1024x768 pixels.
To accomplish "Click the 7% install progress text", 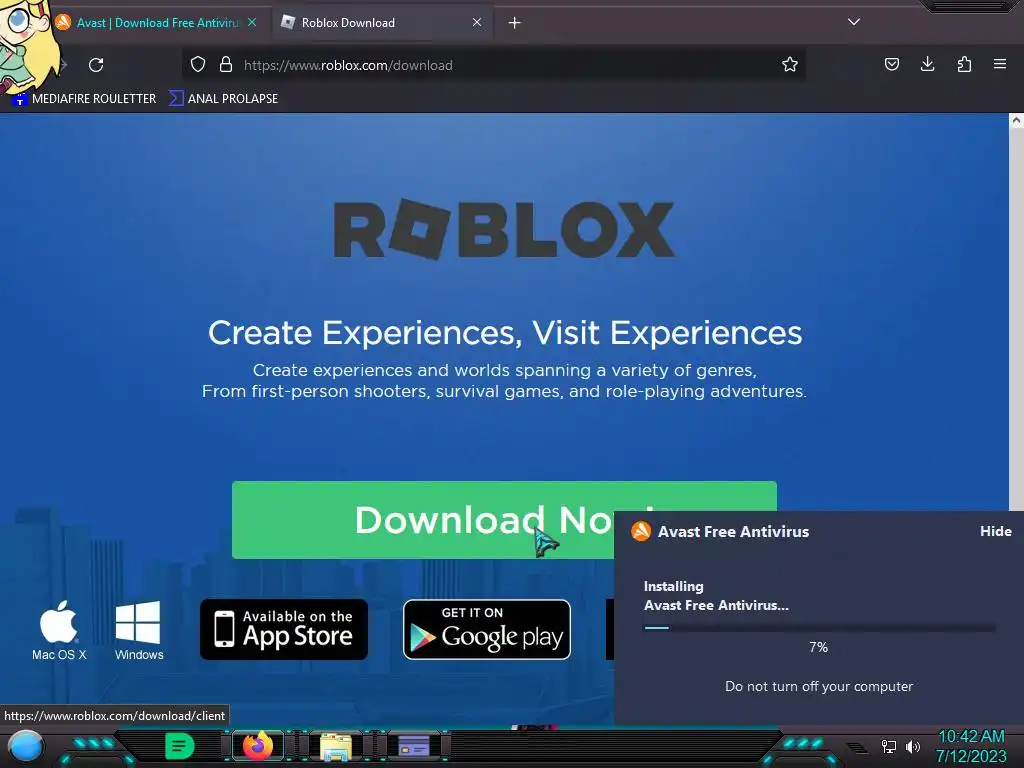I will (818, 647).
